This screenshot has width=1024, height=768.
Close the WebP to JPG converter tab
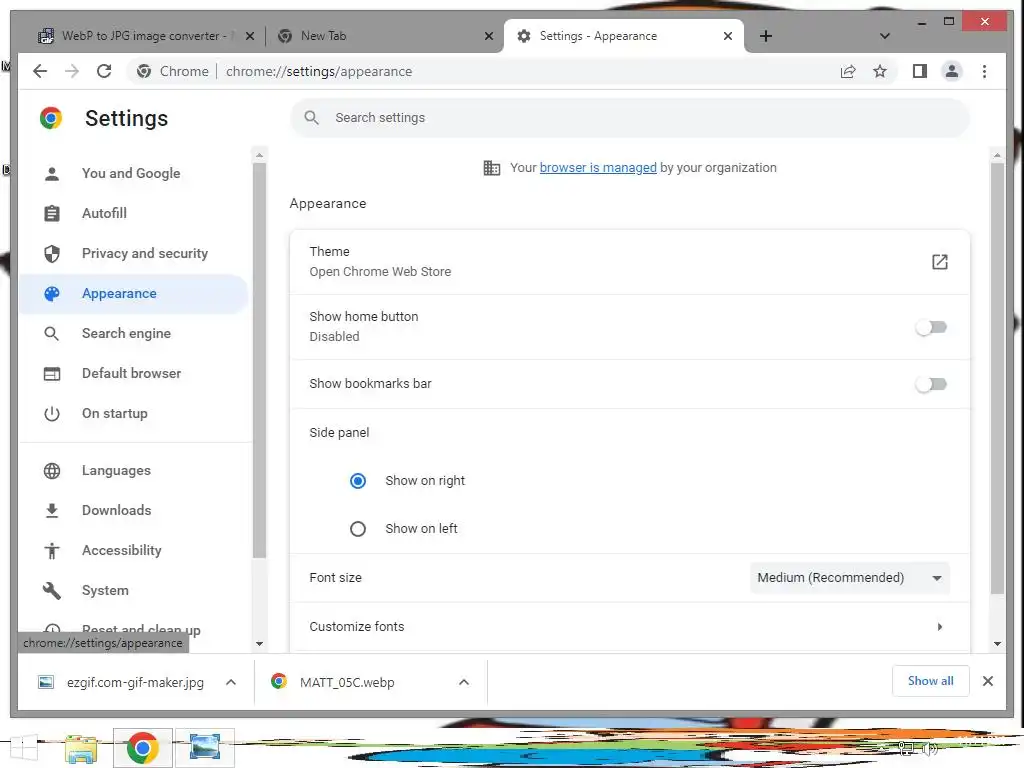(249, 36)
